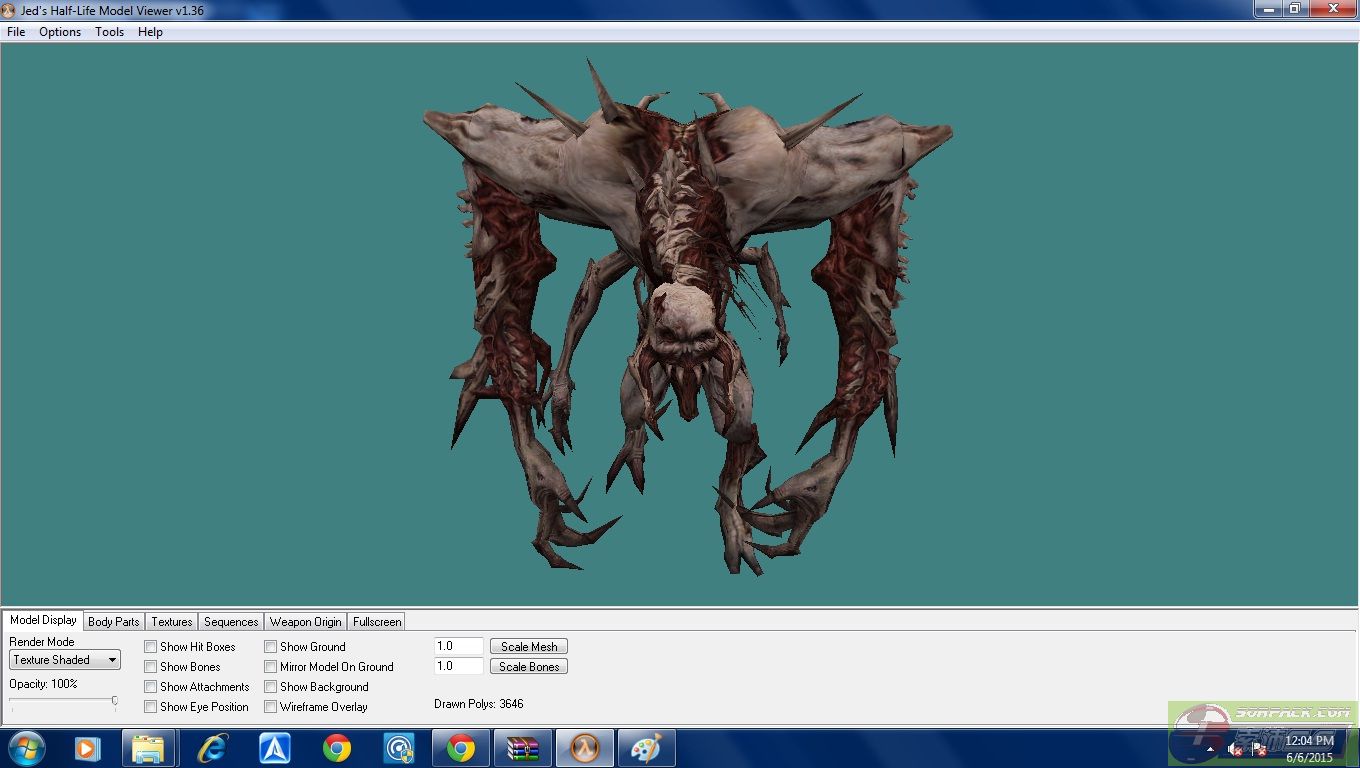Image resolution: width=1360 pixels, height=768 pixels.
Task: Launch Internet Explorer from taskbar
Action: click(212, 748)
